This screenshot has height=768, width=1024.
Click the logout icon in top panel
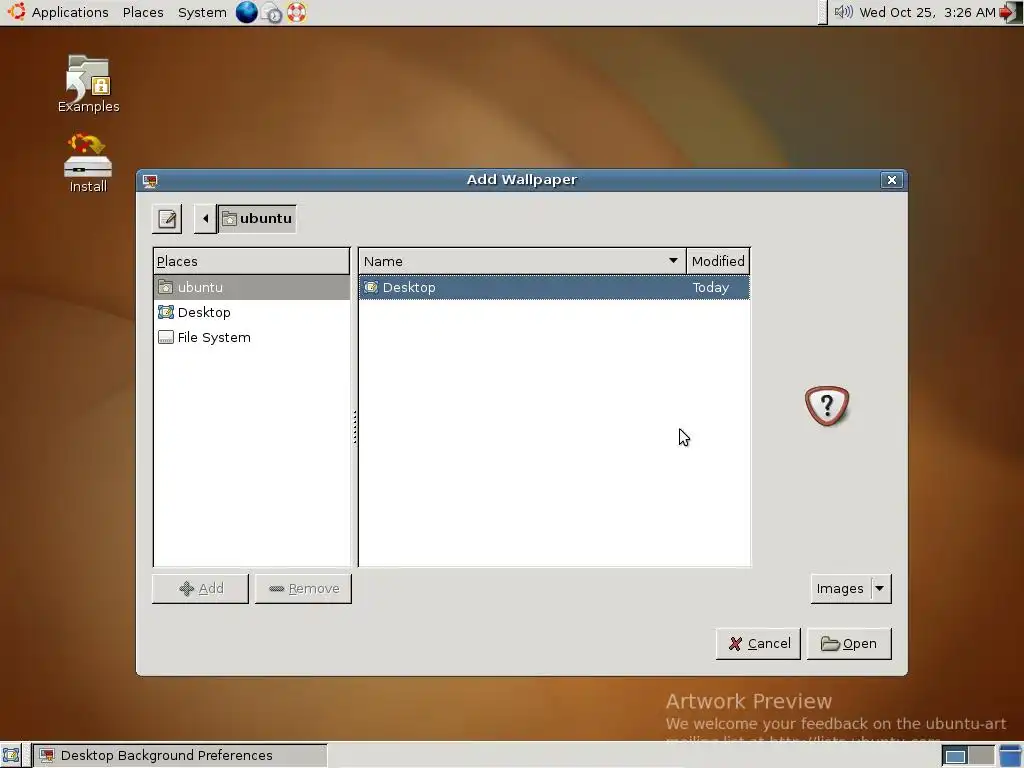pyautogui.click(x=1010, y=12)
